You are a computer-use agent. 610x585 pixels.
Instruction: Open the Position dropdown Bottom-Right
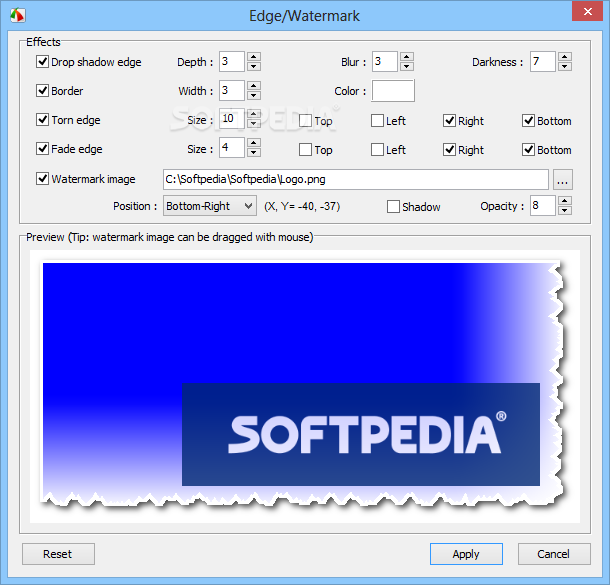[210, 206]
